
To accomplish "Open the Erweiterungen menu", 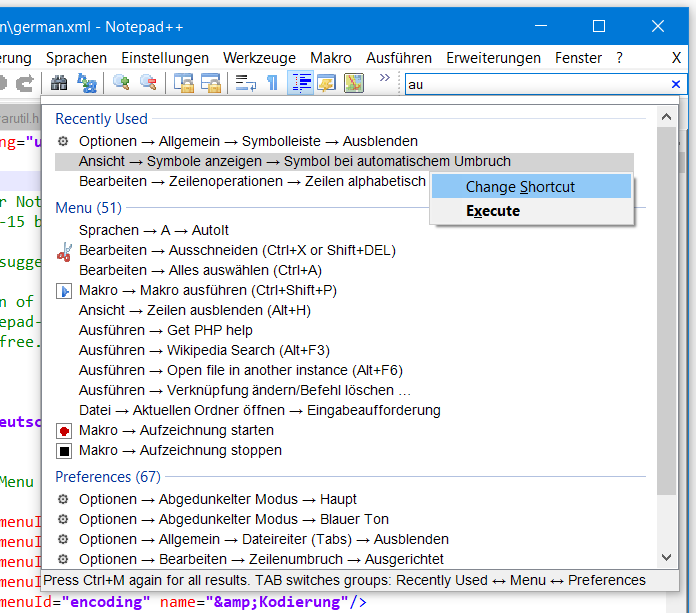I will 494,58.
